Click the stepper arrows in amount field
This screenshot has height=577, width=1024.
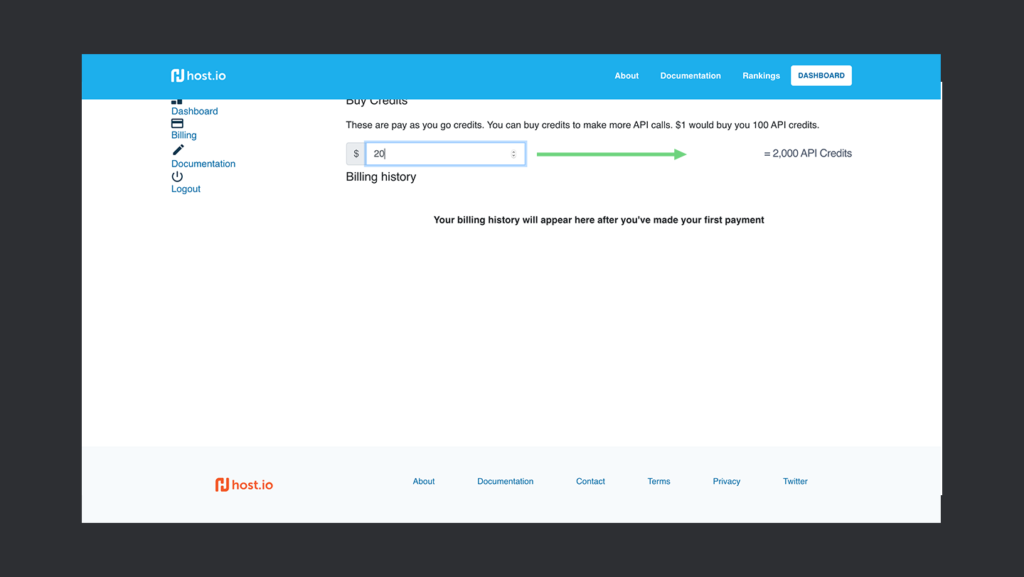coord(514,154)
